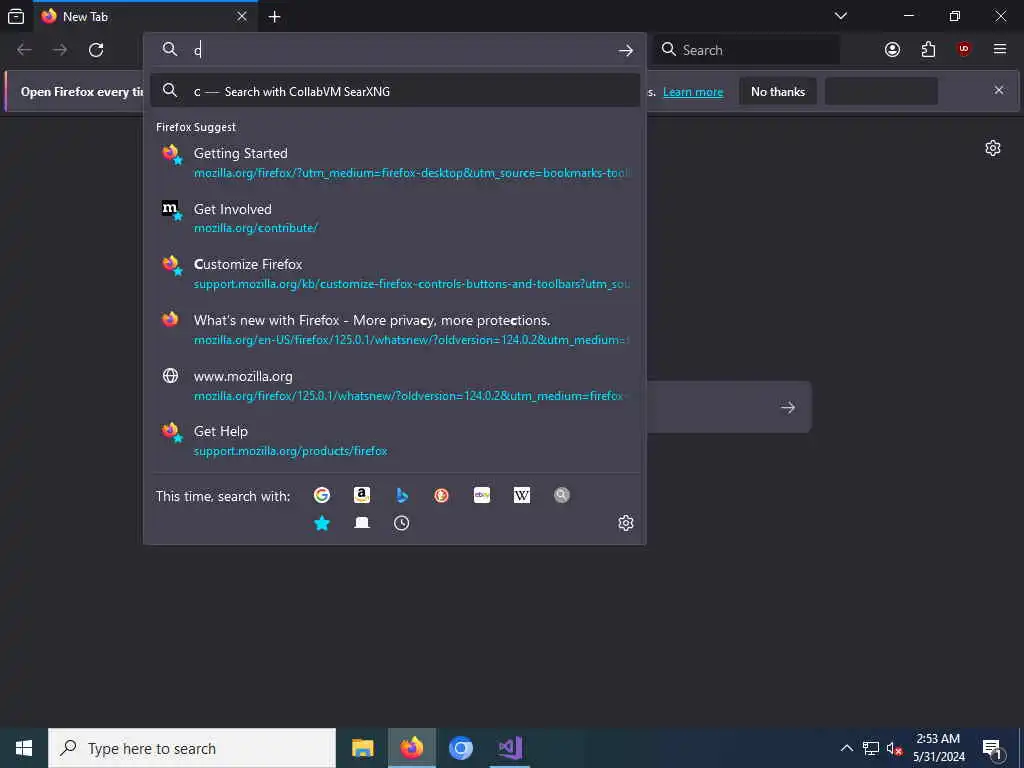Click the No thanks button
Image resolution: width=1024 pixels, height=768 pixels.
tap(778, 91)
